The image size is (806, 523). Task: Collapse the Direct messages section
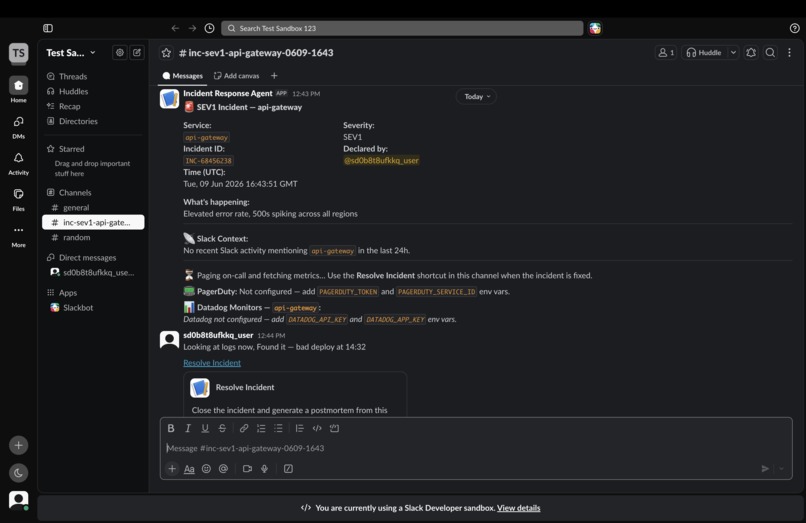(87, 258)
